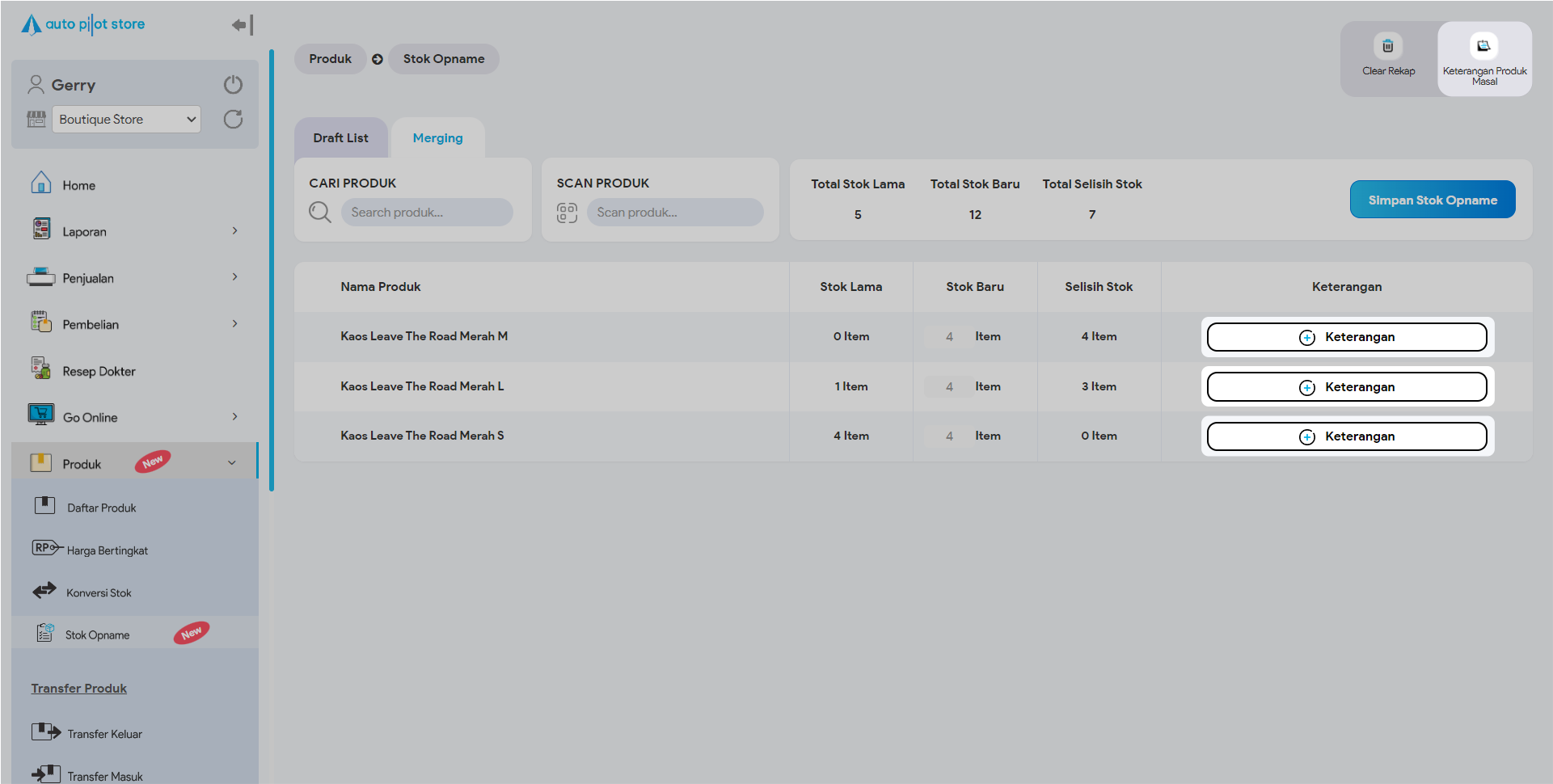Click the search magnifier icon
This screenshot has width=1553, height=784.
[320, 213]
